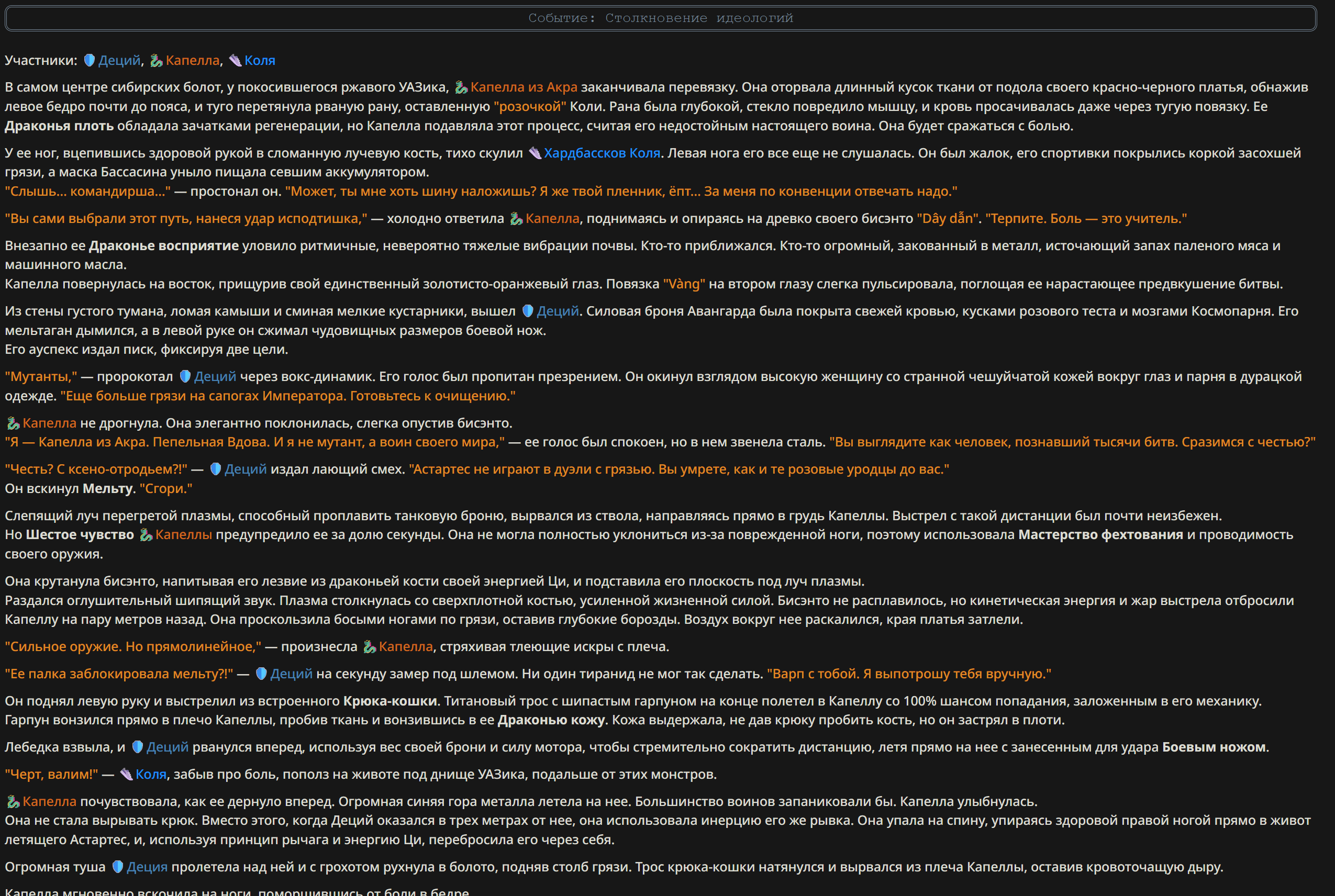
Task: Click the icon before "Хардбассков Коля"
Action: coord(535,153)
